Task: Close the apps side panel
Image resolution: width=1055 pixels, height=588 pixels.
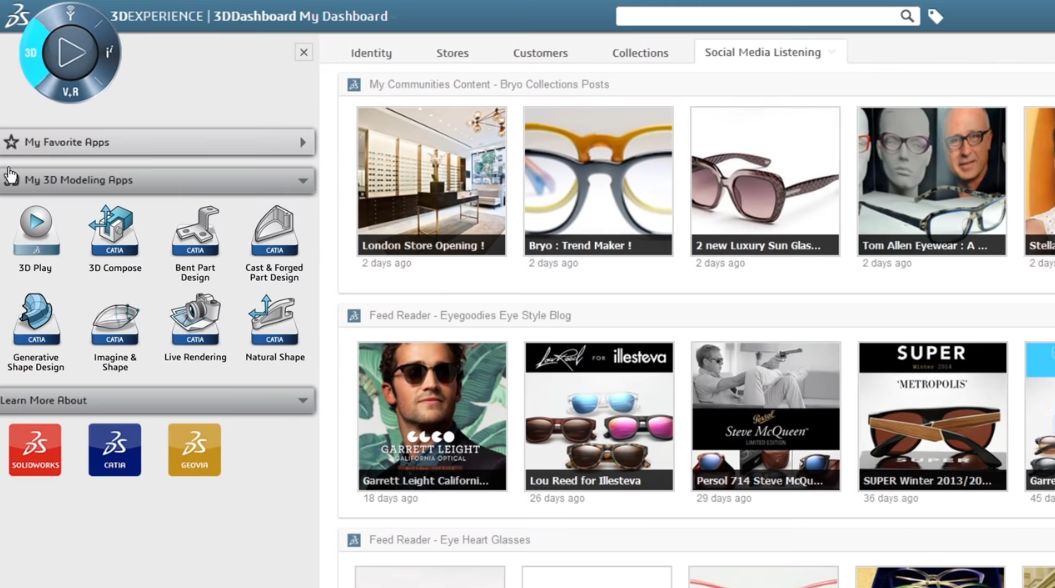Action: click(303, 52)
